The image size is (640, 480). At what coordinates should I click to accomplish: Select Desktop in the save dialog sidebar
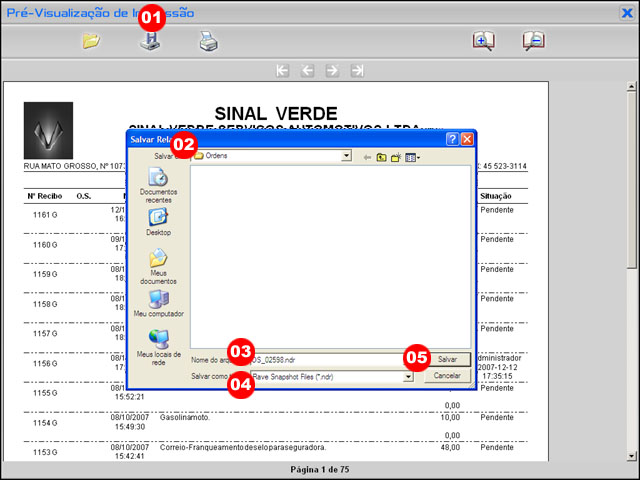coord(158,222)
